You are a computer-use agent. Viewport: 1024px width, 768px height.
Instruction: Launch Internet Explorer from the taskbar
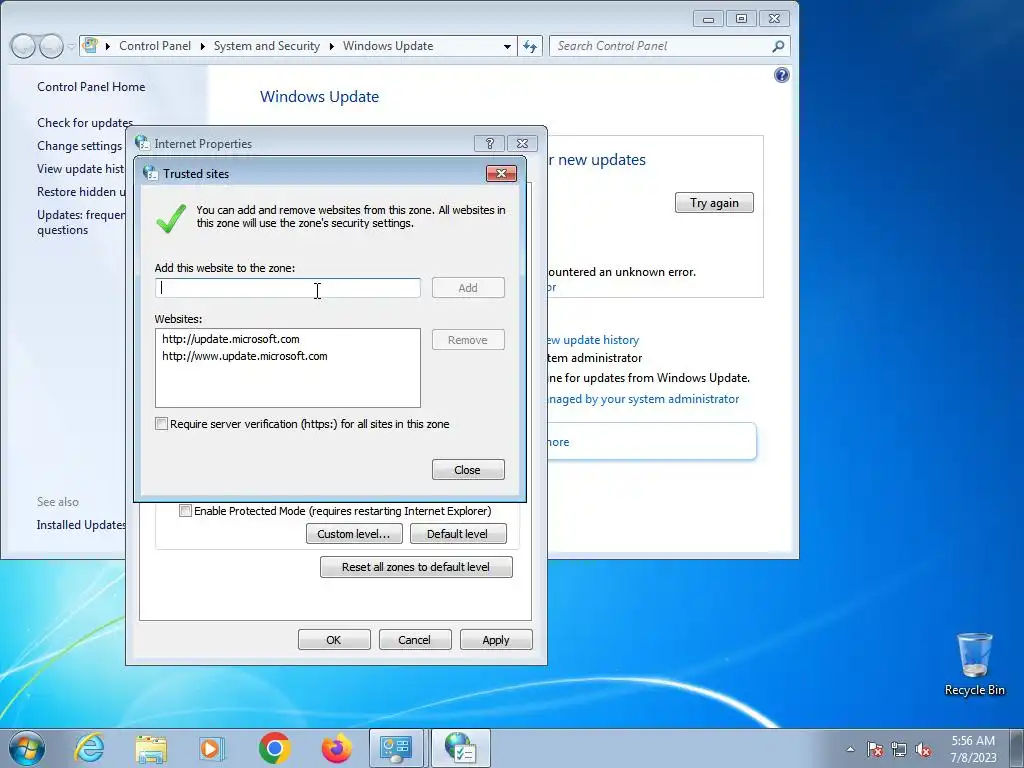click(89, 748)
